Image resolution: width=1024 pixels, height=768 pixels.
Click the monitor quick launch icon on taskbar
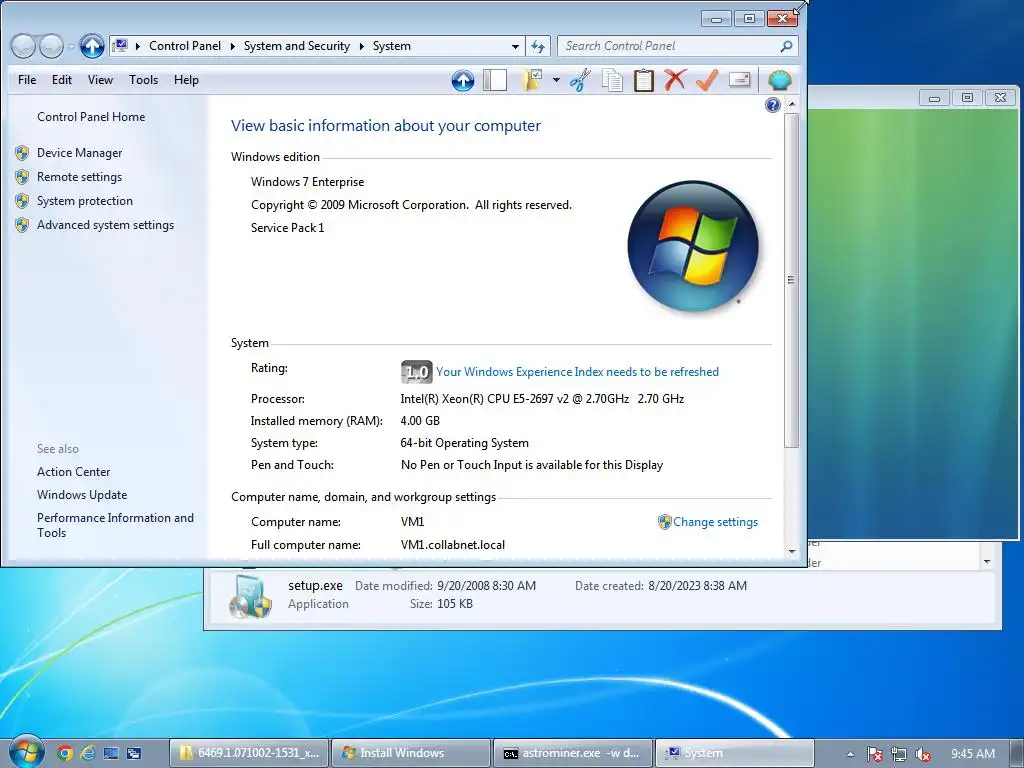(111, 753)
